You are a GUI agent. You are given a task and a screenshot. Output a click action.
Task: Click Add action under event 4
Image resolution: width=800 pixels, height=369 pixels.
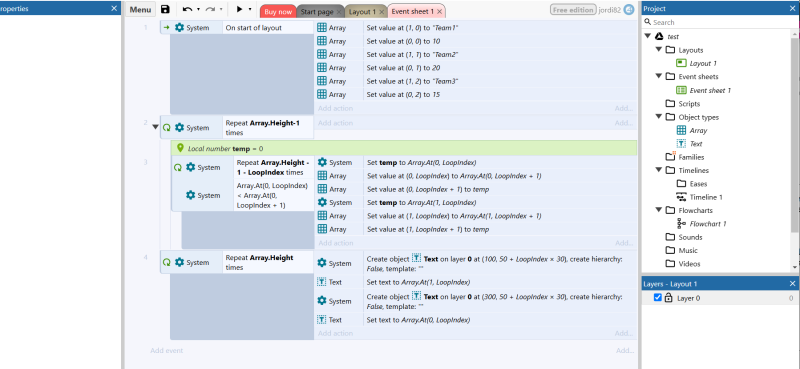click(335, 333)
